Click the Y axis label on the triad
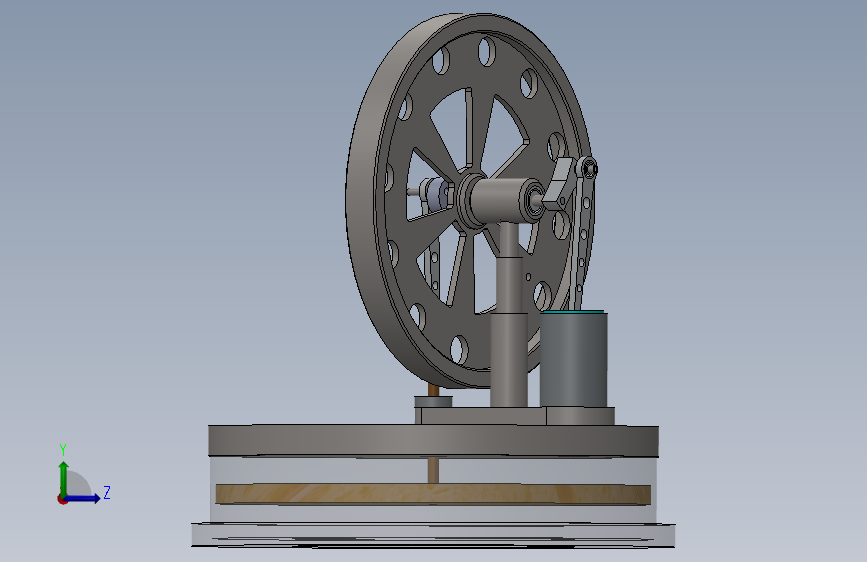This screenshot has width=867, height=562. (x=63, y=450)
